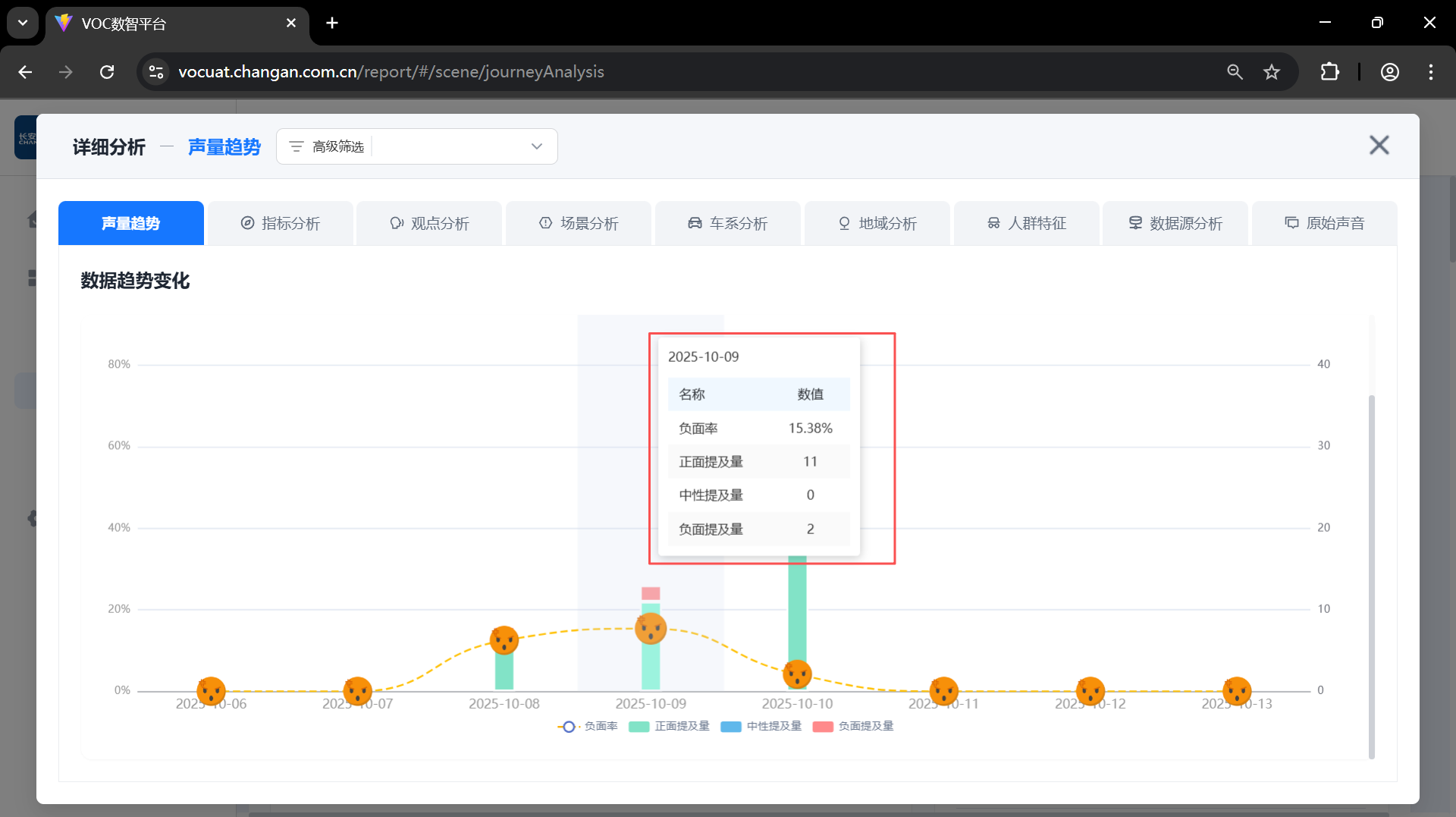This screenshot has height=817, width=1456.
Task: Click the angry face marker on 2025-10-13
Action: coord(1237,691)
